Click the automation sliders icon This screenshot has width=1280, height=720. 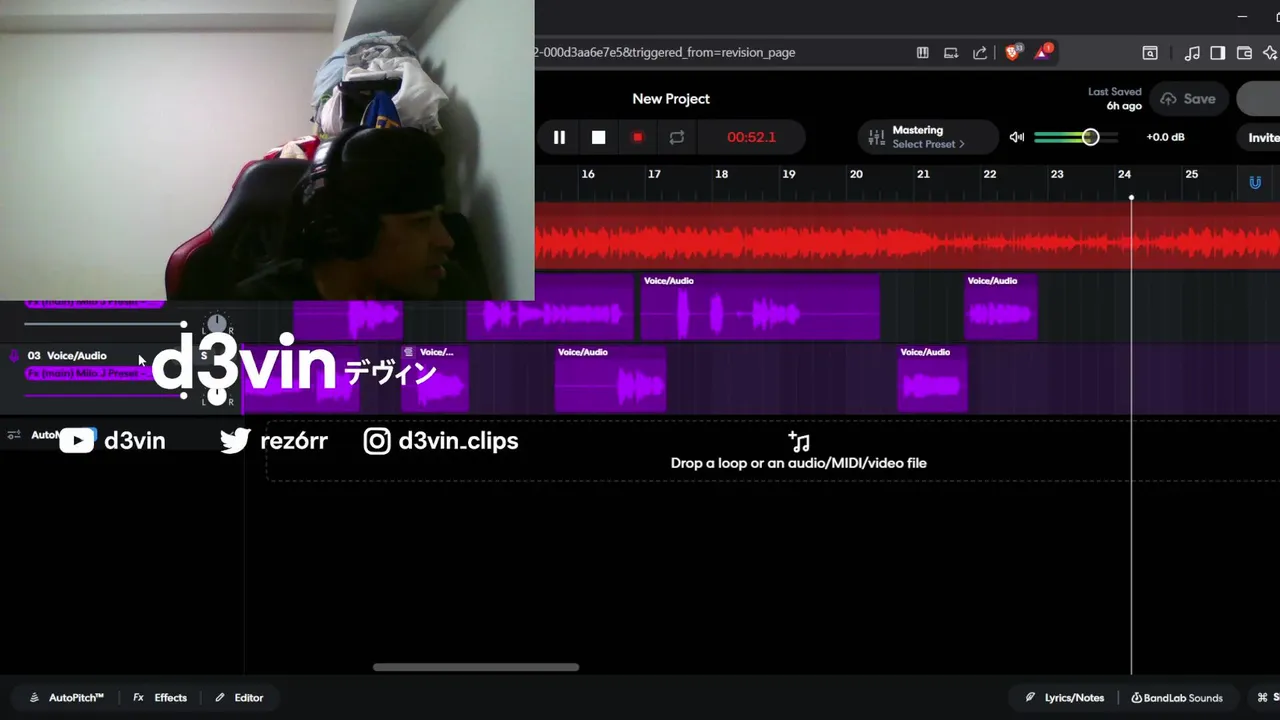14,435
